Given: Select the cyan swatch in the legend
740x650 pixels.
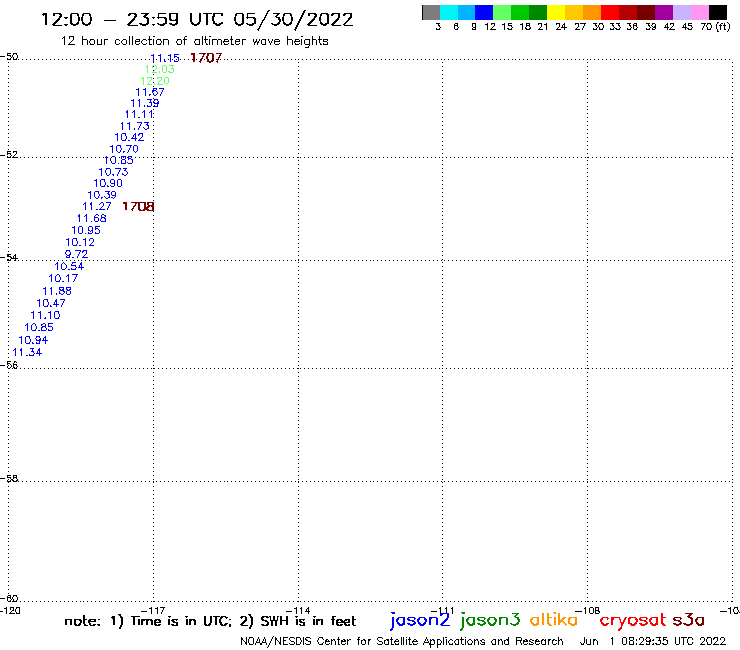Looking at the screenshot, I should [449, 12].
